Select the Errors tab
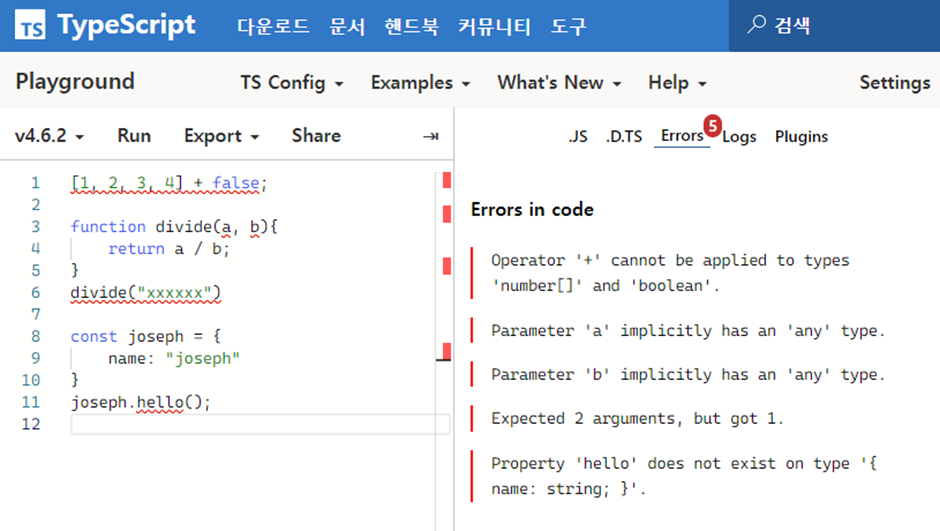This screenshot has width=940, height=531. (x=682, y=136)
